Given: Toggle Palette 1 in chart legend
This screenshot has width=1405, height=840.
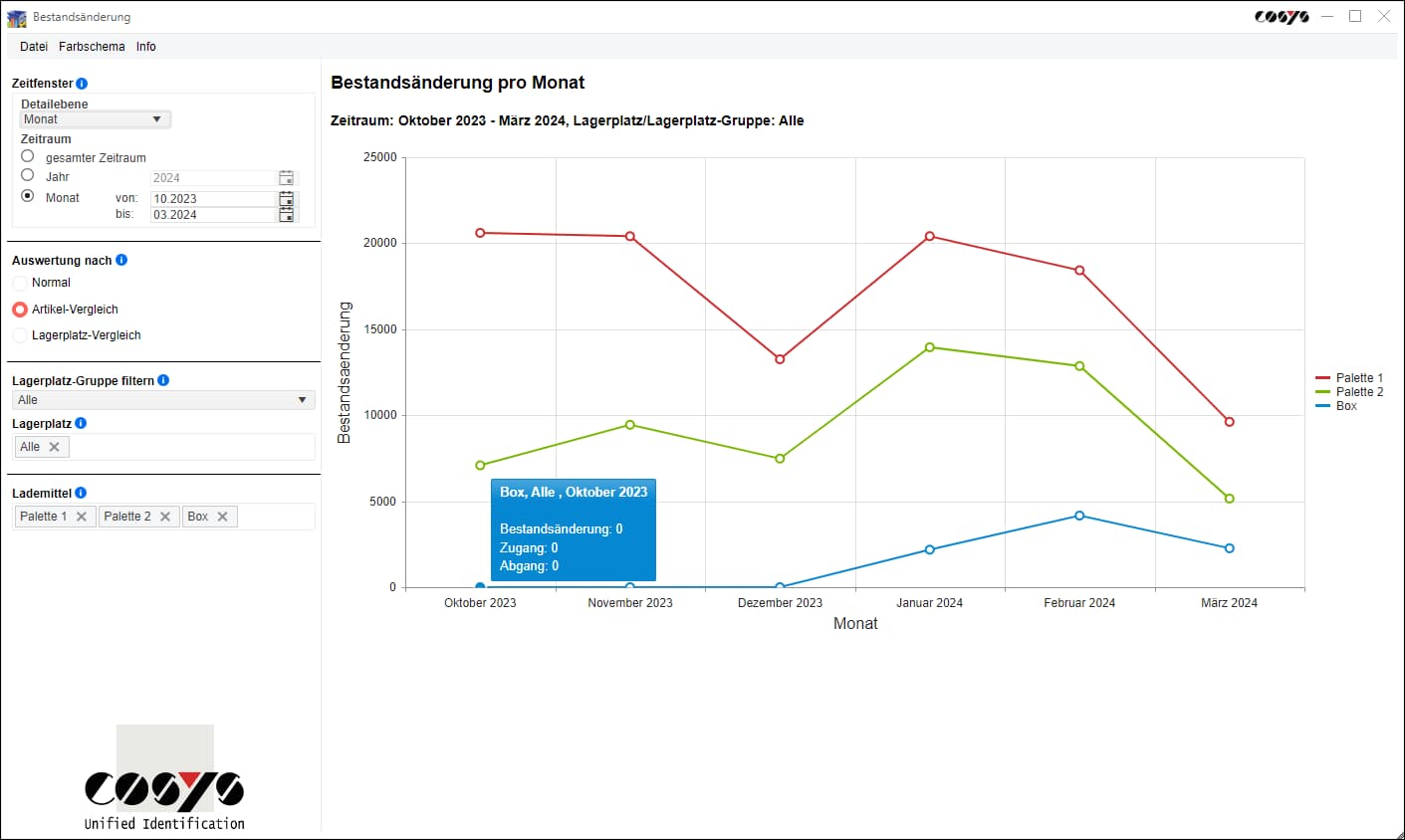Looking at the screenshot, I should click(1349, 378).
